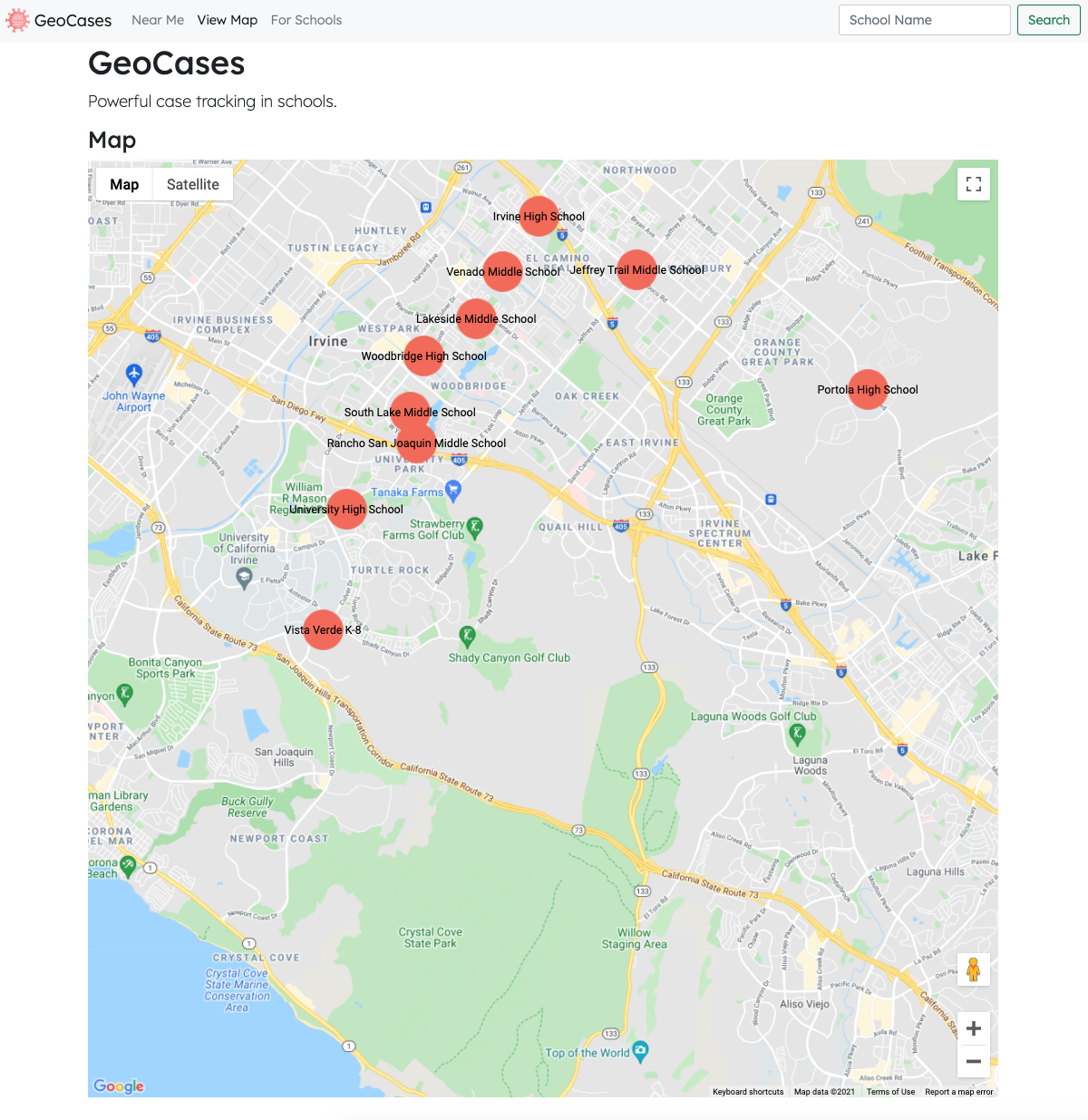Click the Willow Staging Area label
This screenshot has width=1088, height=1120.
pos(635,939)
